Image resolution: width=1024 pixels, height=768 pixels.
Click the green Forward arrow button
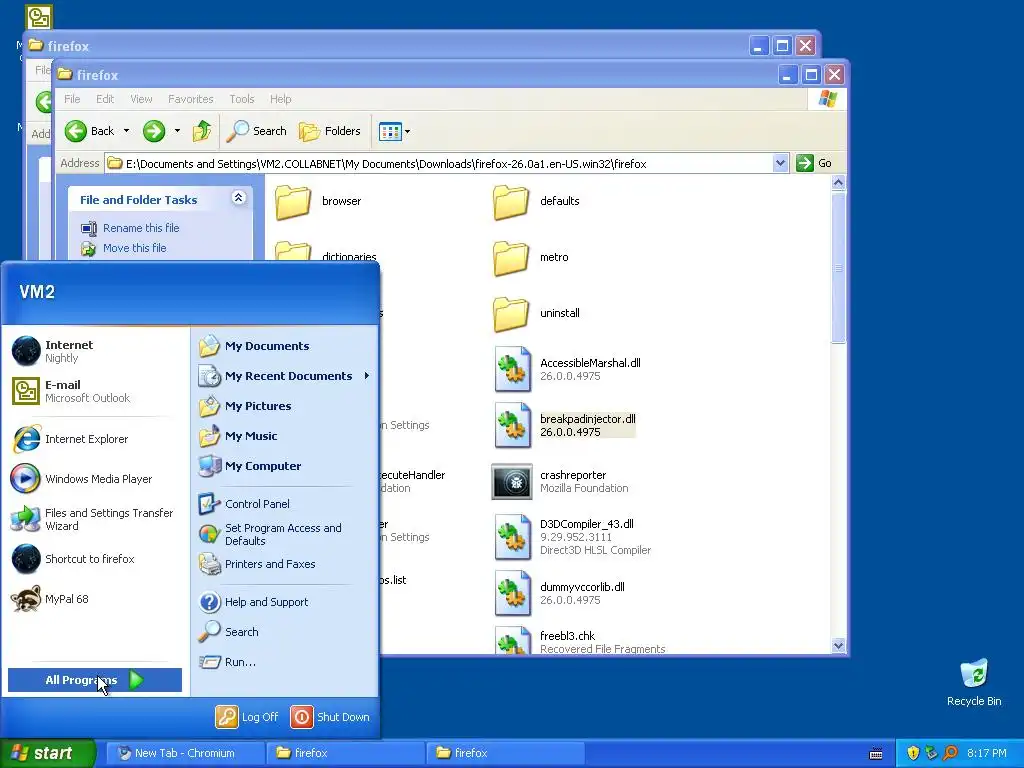coord(154,131)
